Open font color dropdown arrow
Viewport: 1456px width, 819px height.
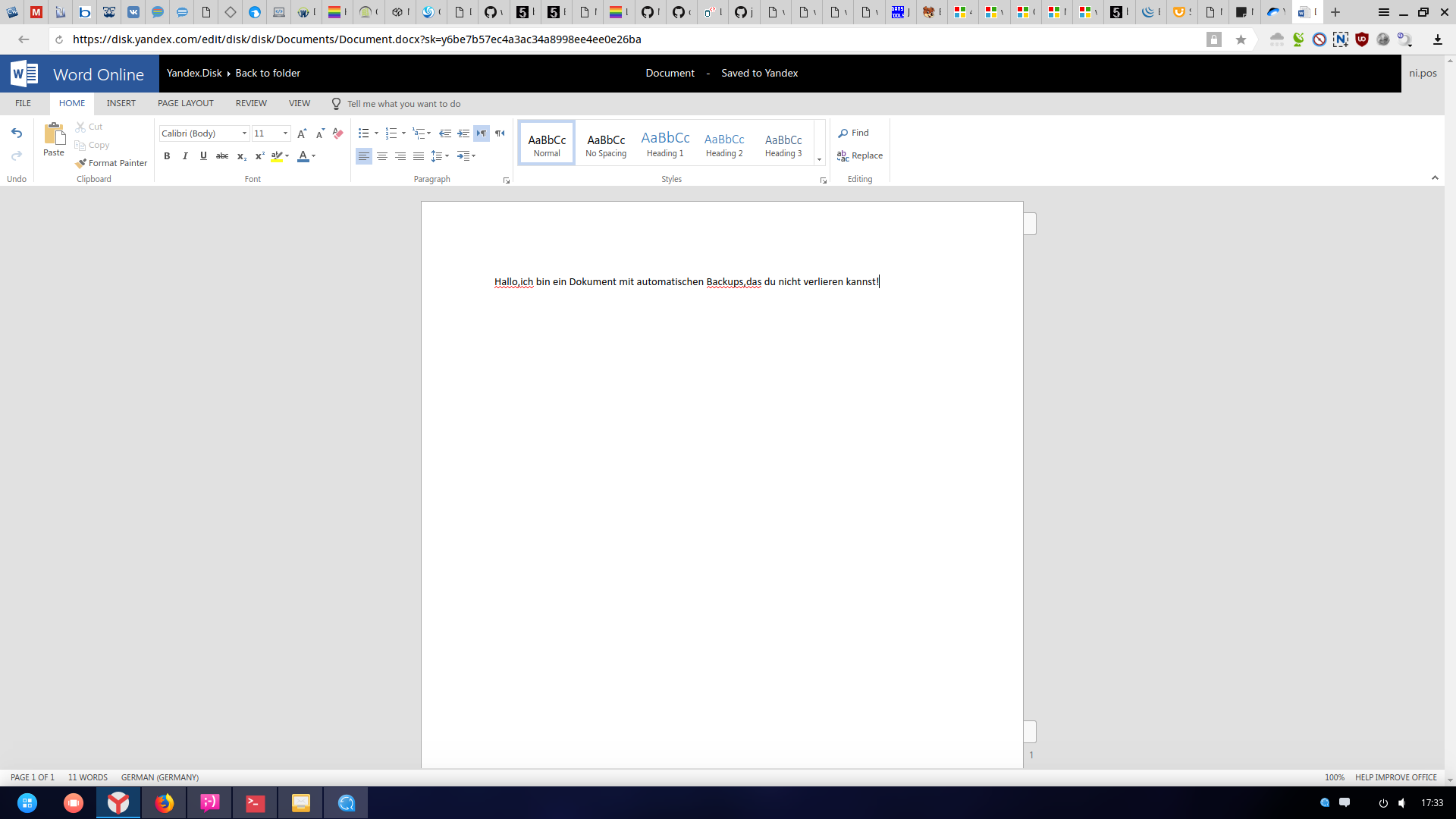313,156
